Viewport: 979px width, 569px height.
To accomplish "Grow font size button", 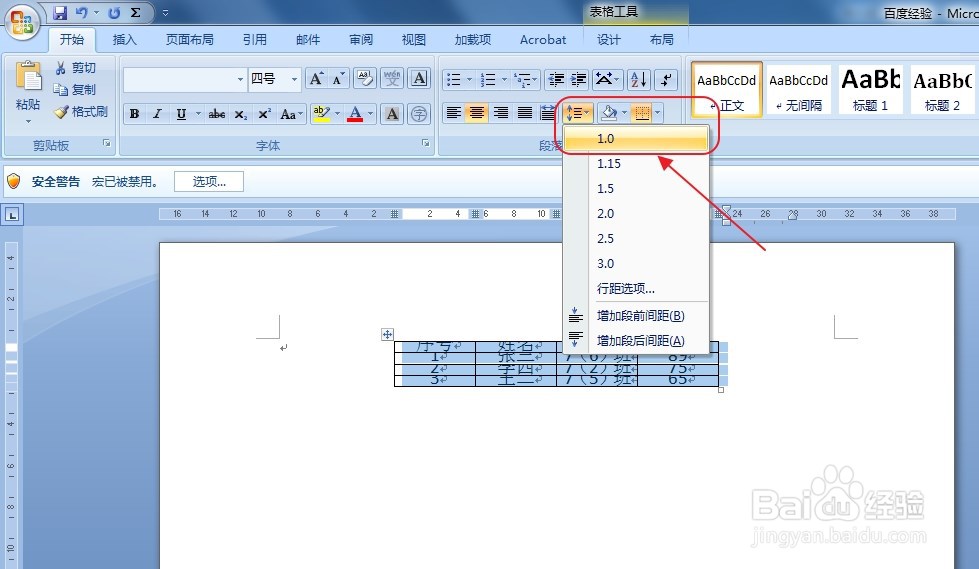I will coord(316,79).
